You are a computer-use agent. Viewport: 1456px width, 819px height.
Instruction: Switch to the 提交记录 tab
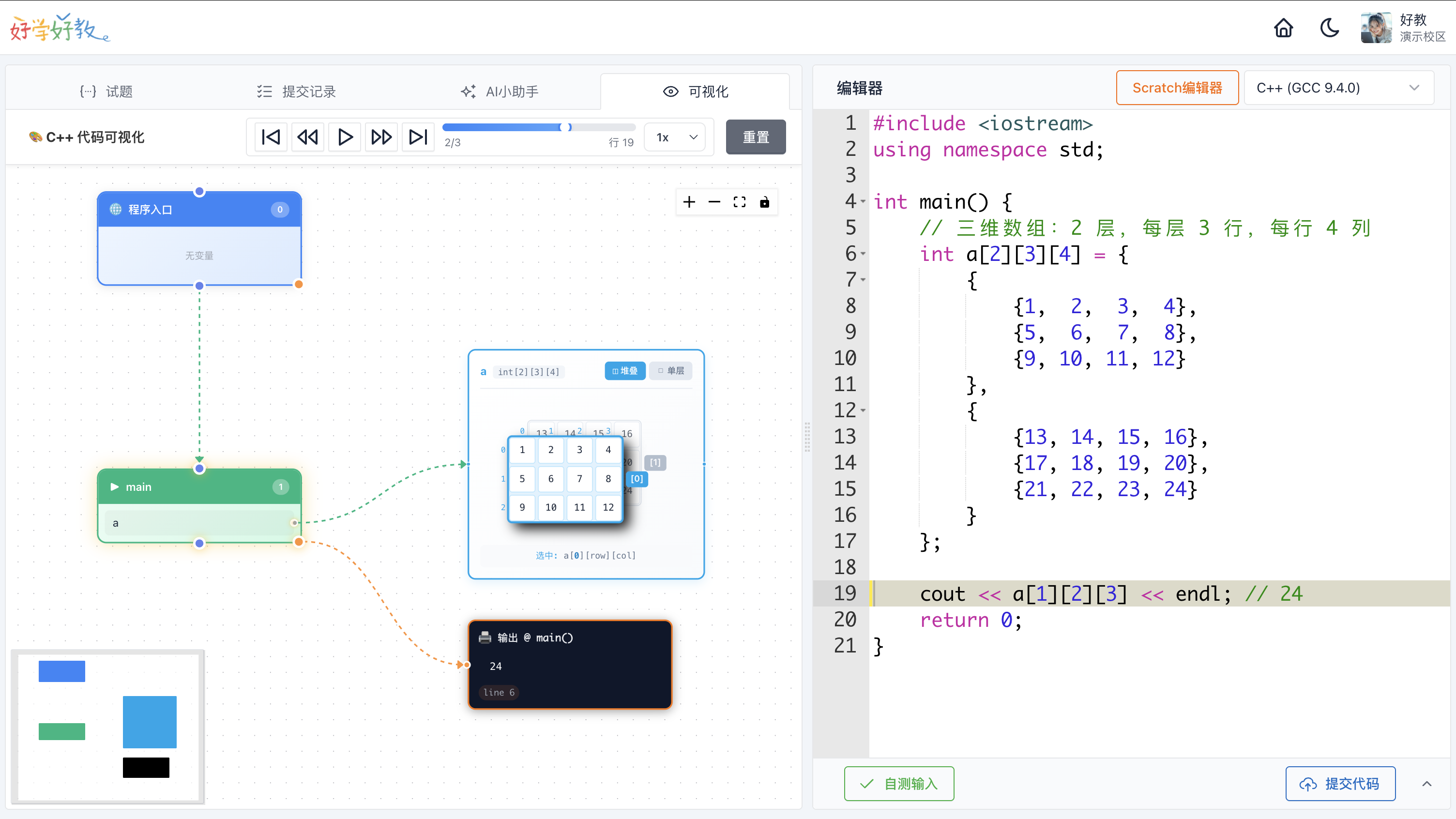point(296,91)
